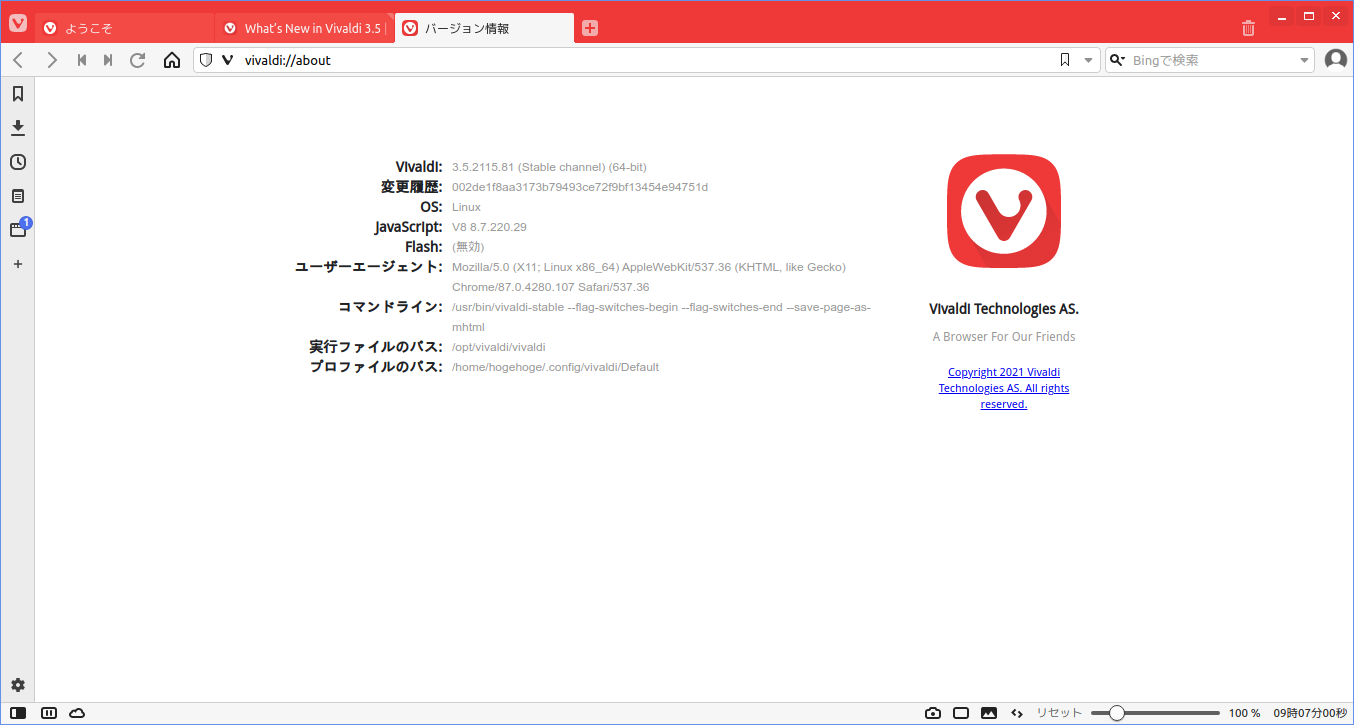The image size is (1354, 725).
Task: Click the user agent Mozilla/5.0 text
Action: (649, 277)
